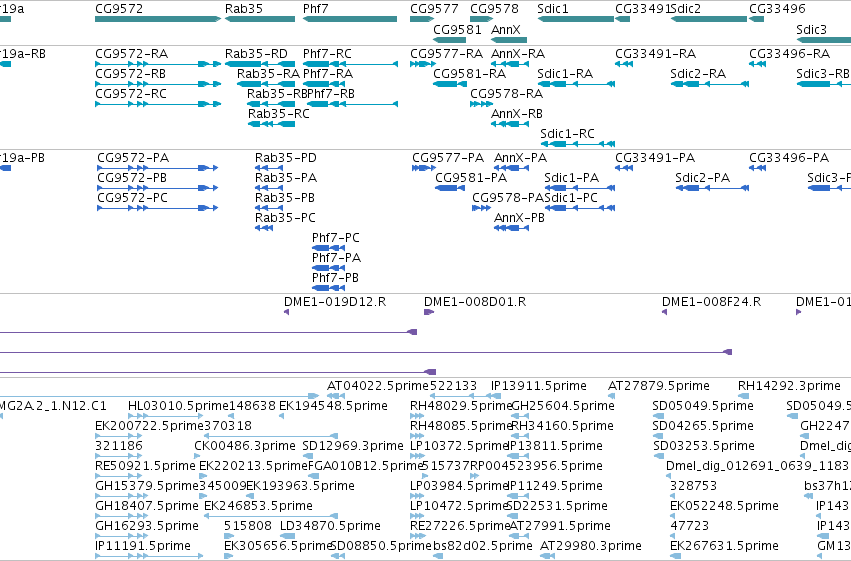The width and height of the screenshot is (851, 561).
Task: Select the AnnX-PB protein label
Action: pos(519,218)
